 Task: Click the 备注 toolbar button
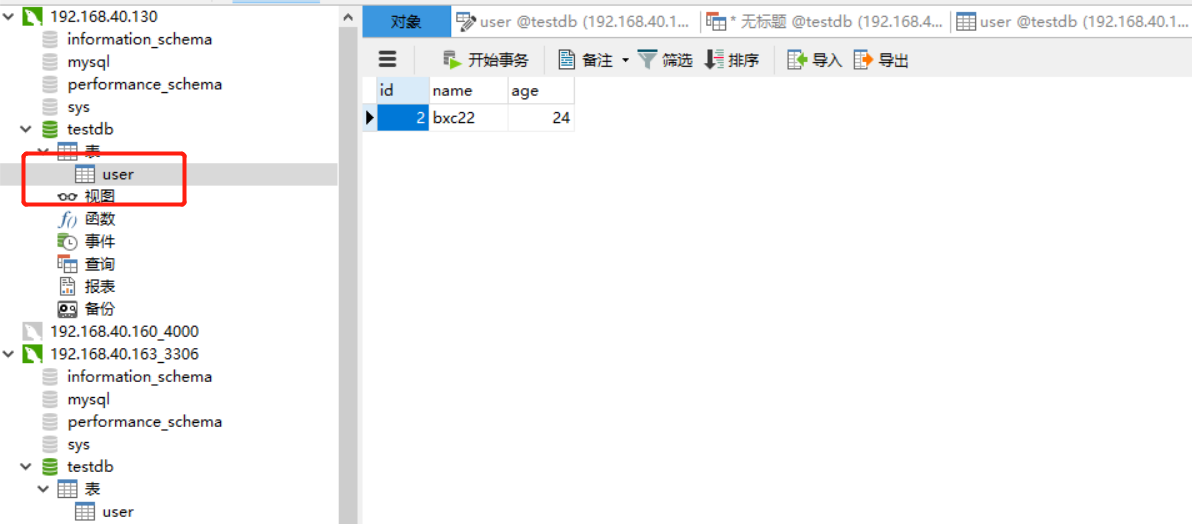[x=586, y=60]
